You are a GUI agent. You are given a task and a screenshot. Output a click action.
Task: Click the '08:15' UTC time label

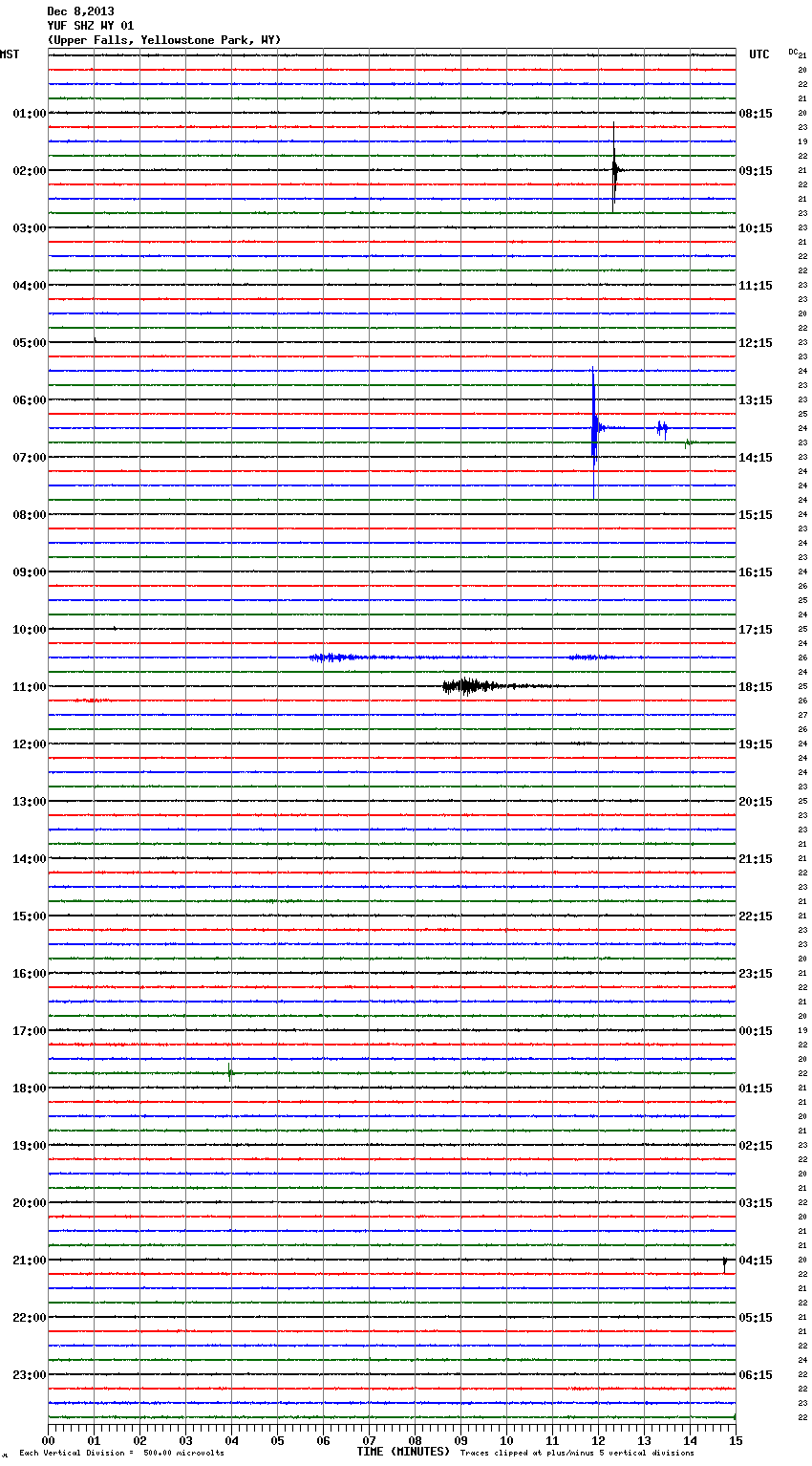coord(756,113)
